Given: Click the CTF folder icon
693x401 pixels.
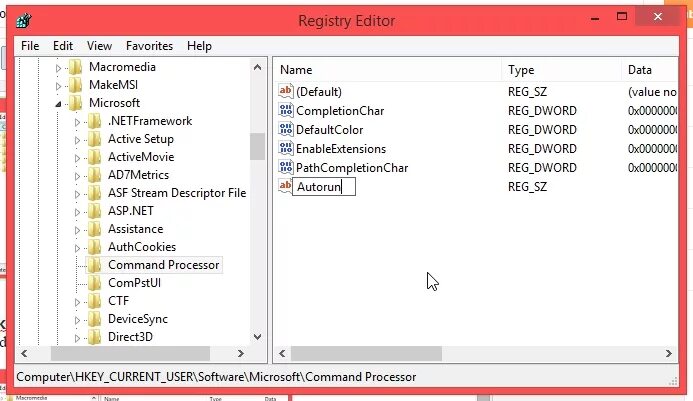Looking at the screenshot, I should point(95,301).
